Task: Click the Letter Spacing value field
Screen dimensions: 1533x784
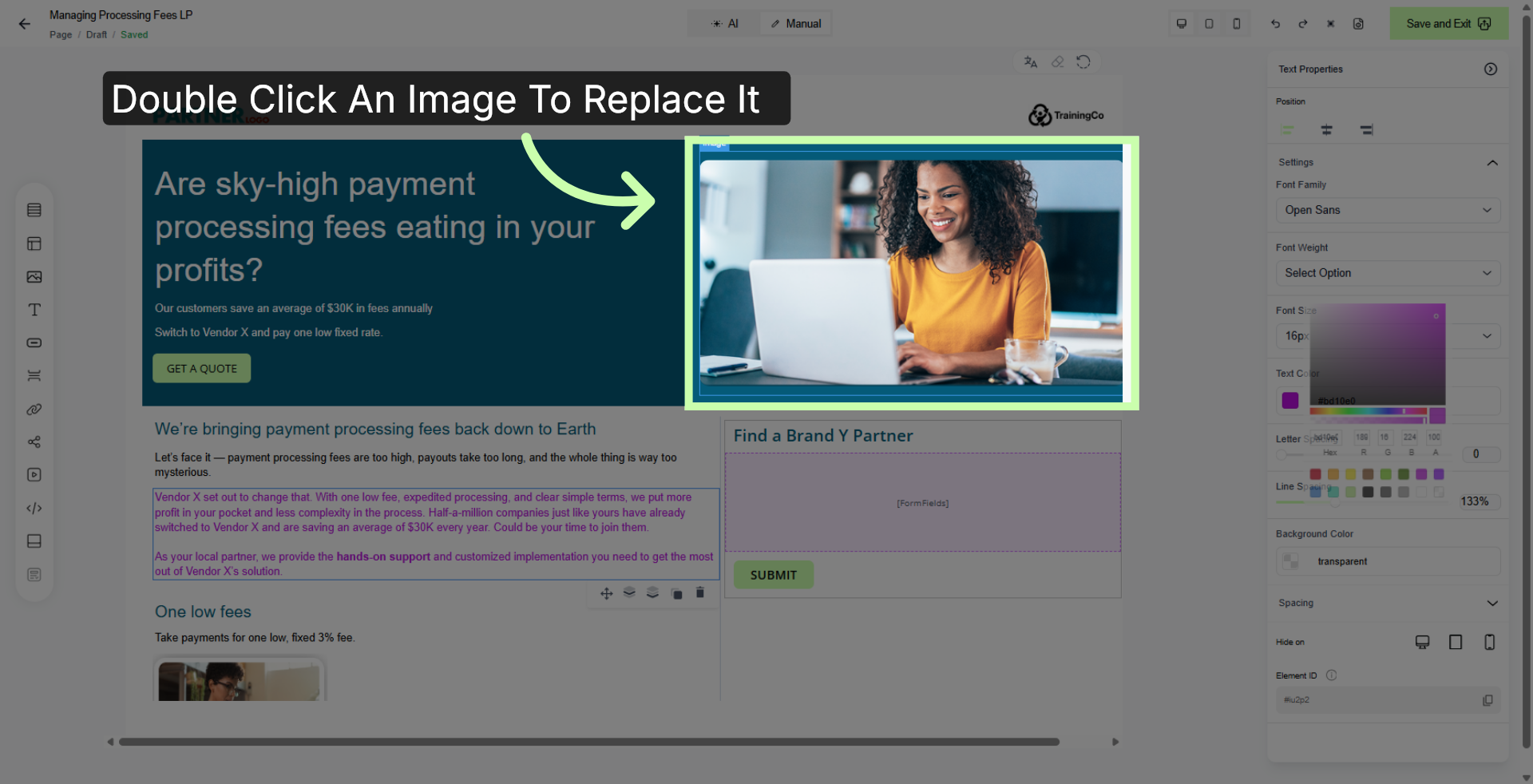Action: (x=1481, y=453)
